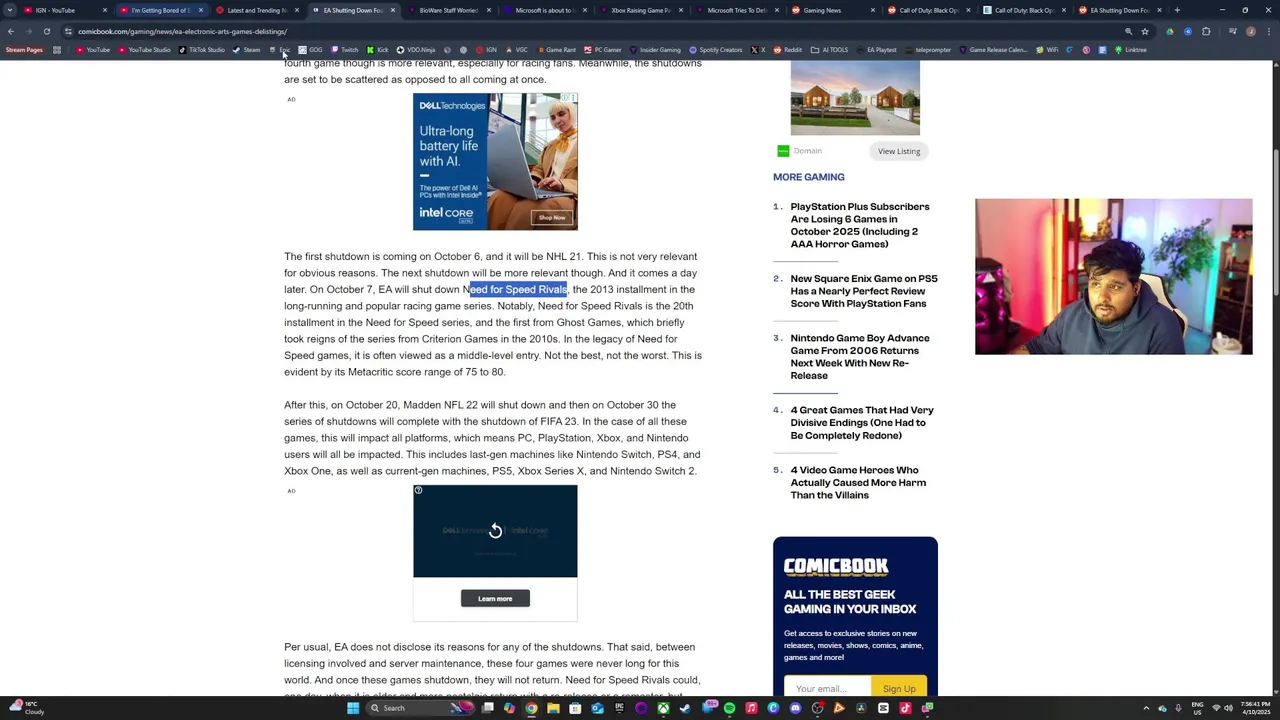Click the Dell laptop ad image

point(495,162)
